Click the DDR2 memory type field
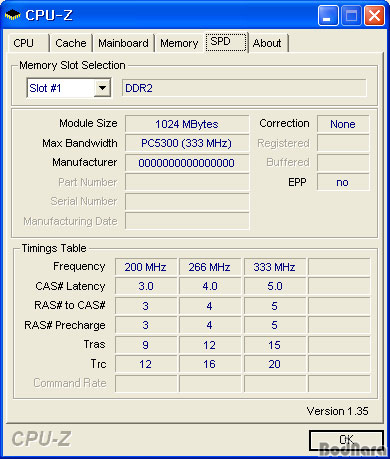The height and width of the screenshot is (459, 390). pyautogui.click(x=244, y=88)
